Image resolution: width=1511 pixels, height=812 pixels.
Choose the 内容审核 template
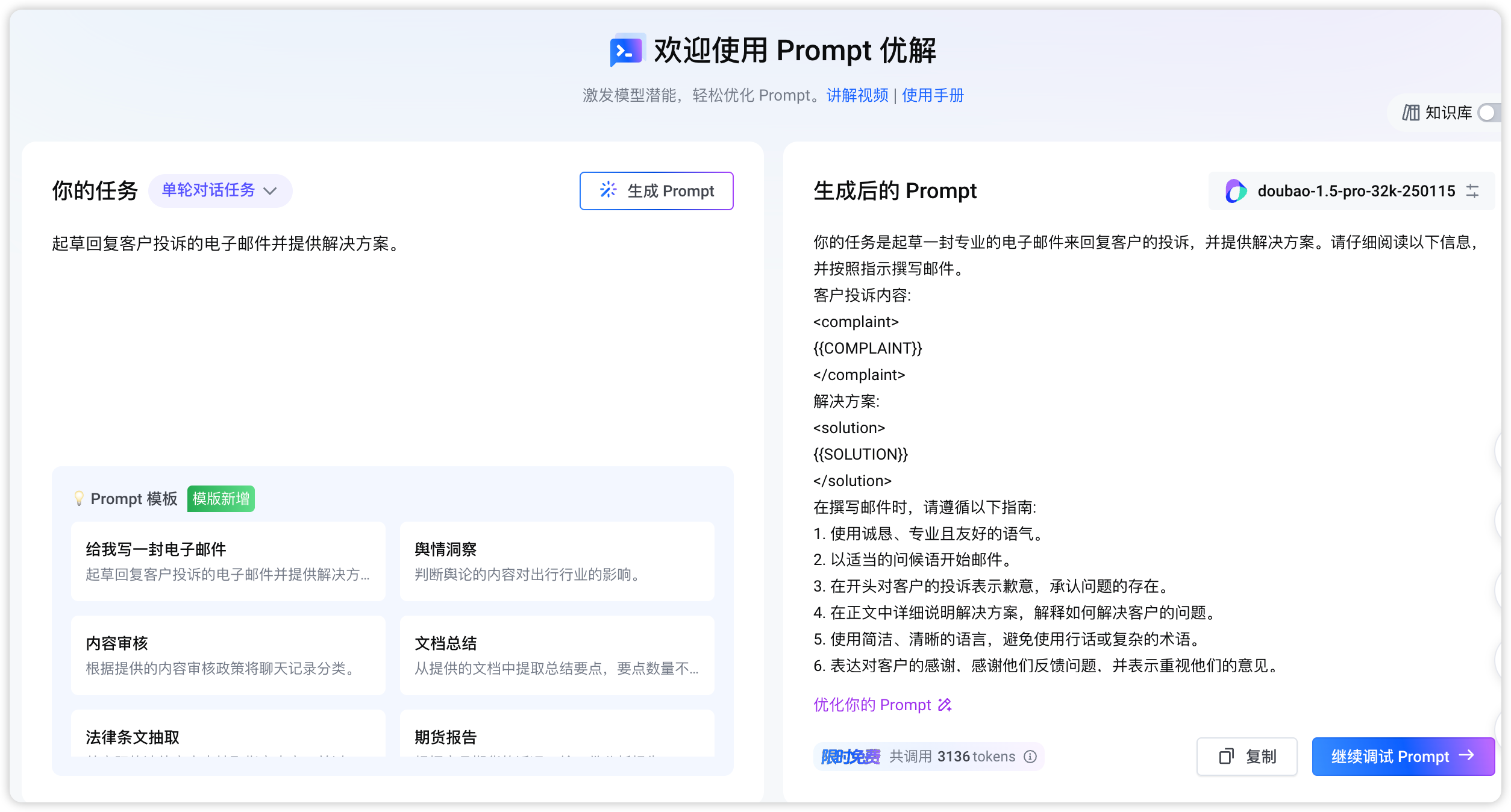pos(228,655)
